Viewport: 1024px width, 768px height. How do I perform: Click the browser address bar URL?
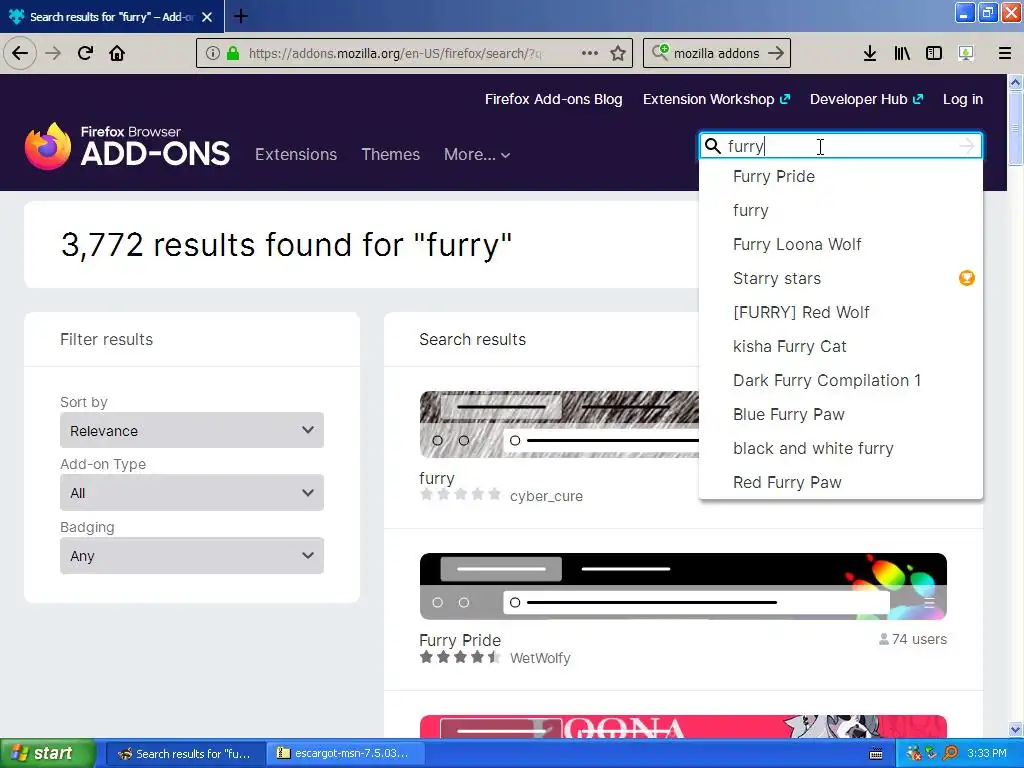(x=394, y=53)
